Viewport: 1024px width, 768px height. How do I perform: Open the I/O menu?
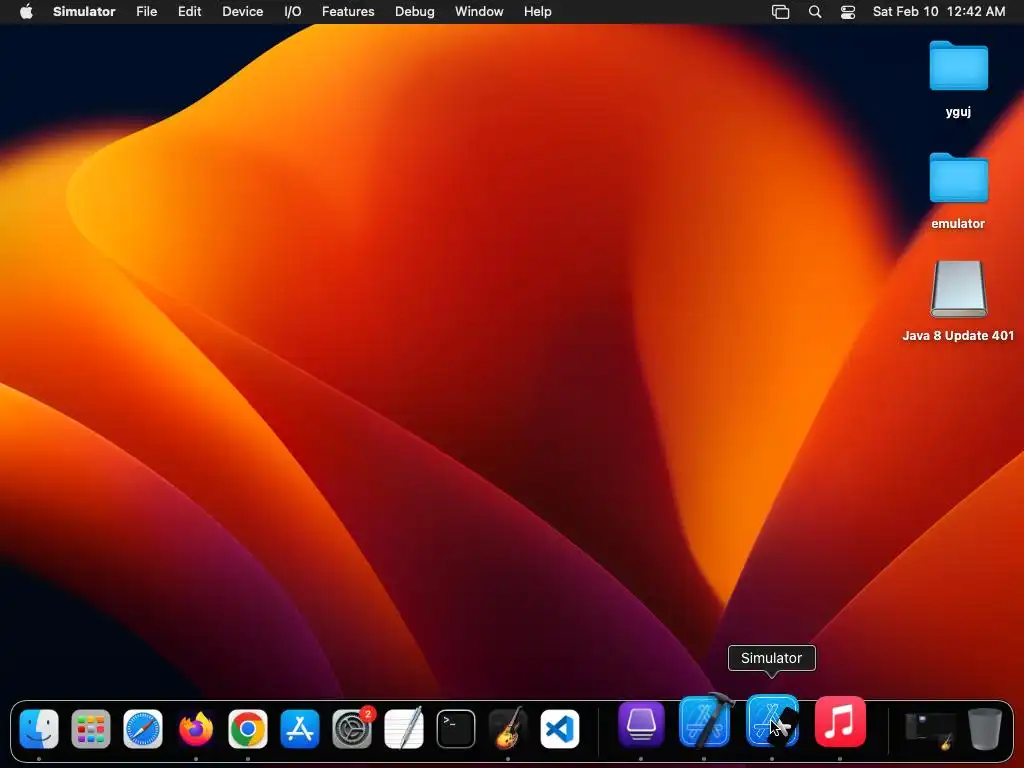(x=293, y=12)
